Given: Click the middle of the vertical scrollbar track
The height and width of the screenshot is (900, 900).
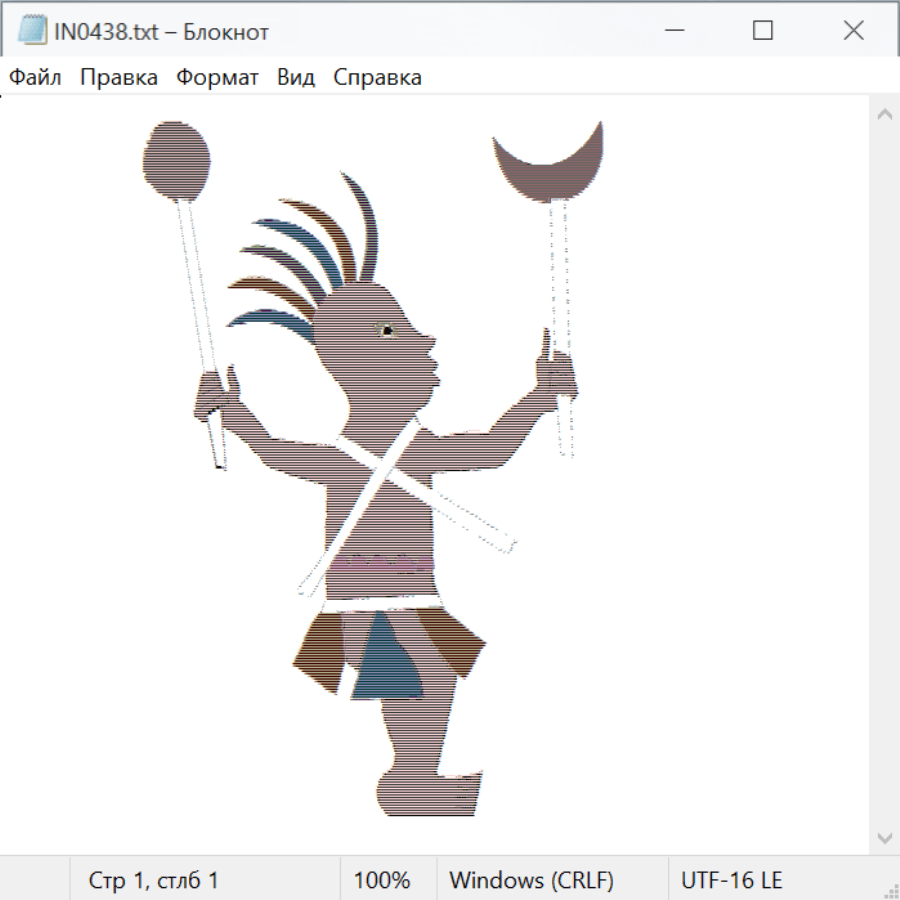Looking at the screenshot, I should pos(884,475).
